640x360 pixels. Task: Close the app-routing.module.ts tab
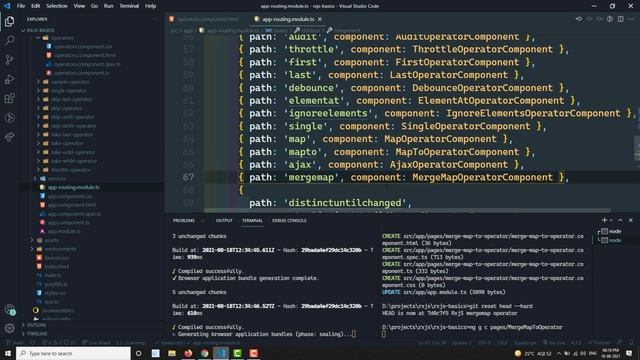[x=320, y=19]
